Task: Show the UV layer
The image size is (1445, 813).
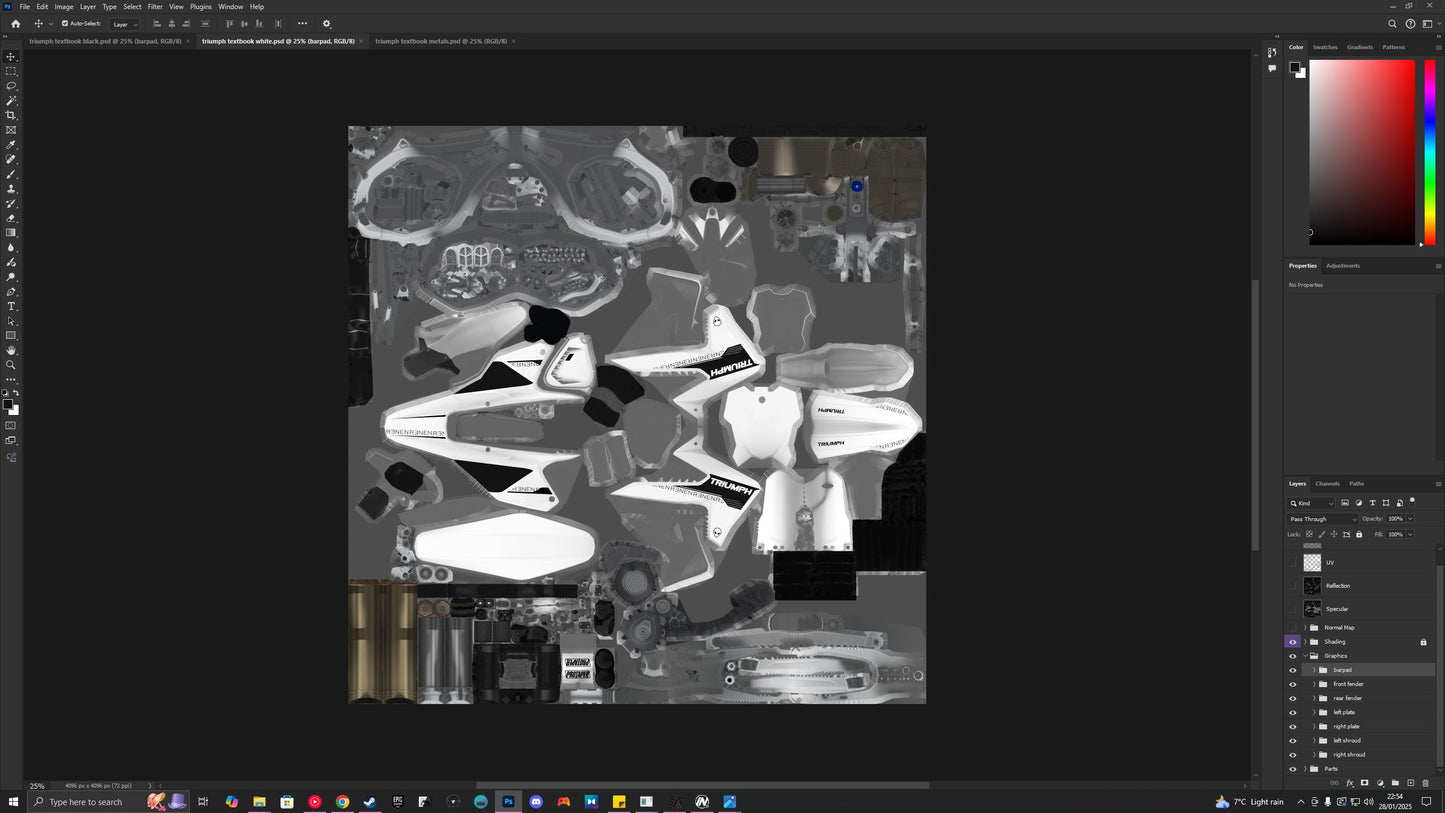Action: 1292,563
